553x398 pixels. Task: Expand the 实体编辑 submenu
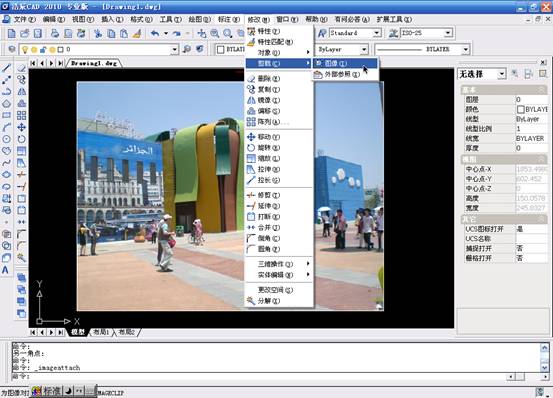279,275
